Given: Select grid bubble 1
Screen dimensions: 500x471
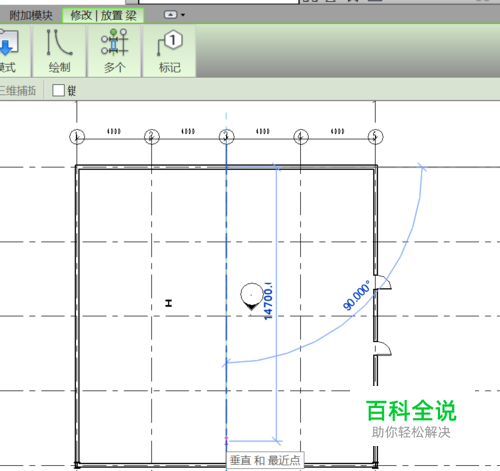Looking at the screenshot, I should point(77,137).
